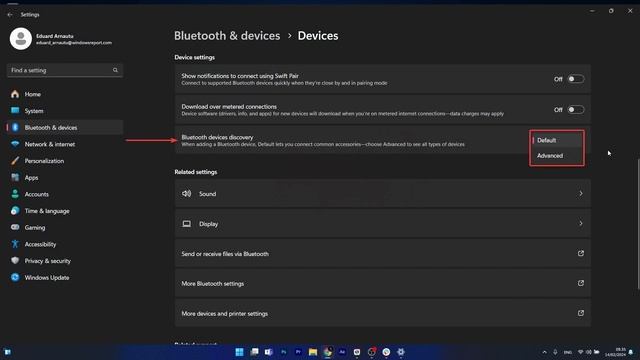
Task: Toggle Download over metered connections switch
Action: (x=576, y=110)
